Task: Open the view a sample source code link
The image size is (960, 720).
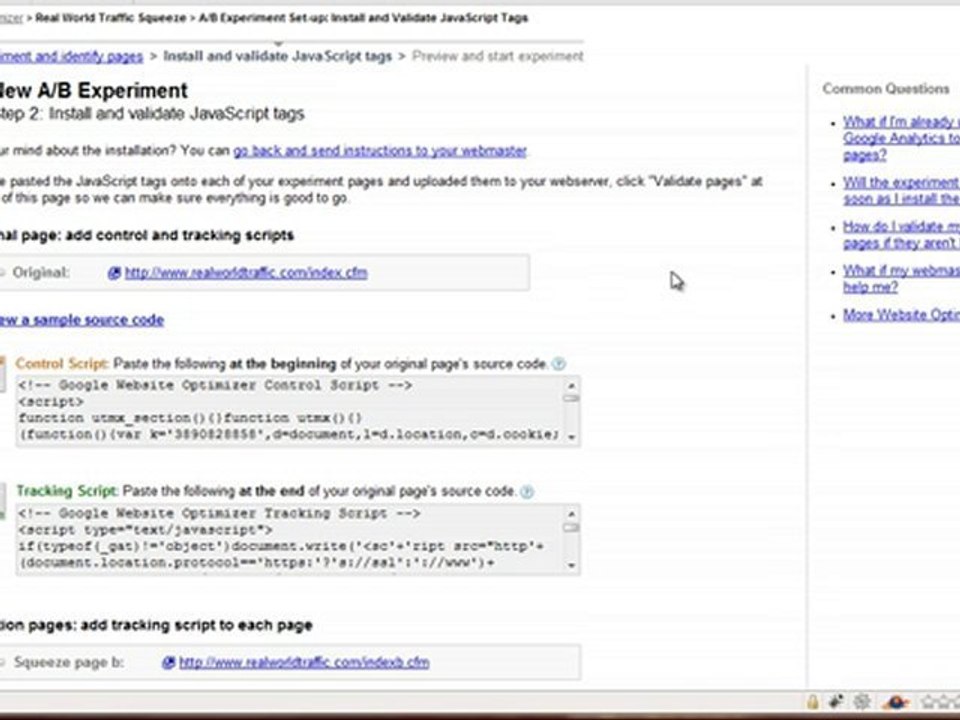Action: pyautogui.click(x=81, y=320)
